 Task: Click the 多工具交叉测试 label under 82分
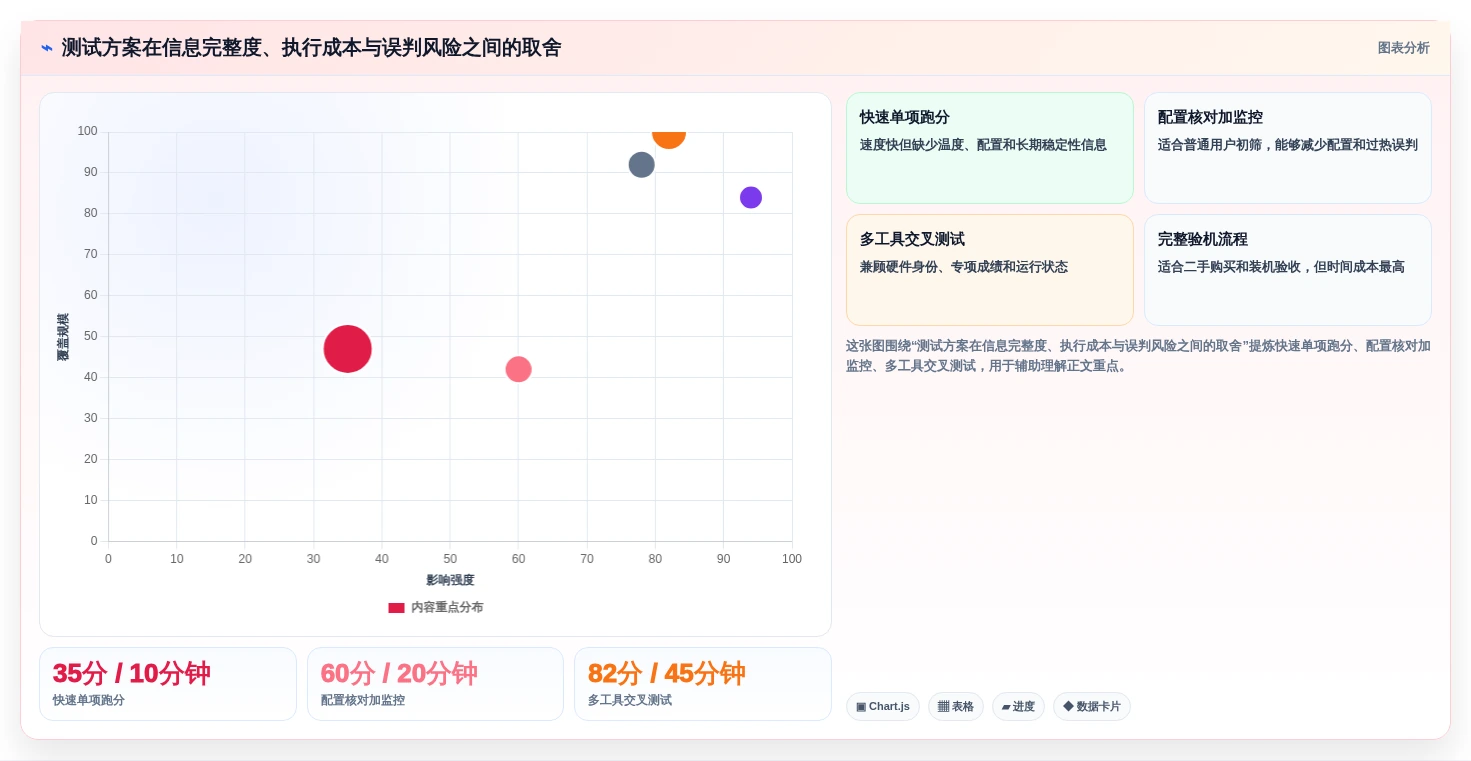pyautogui.click(x=630, y=700)
